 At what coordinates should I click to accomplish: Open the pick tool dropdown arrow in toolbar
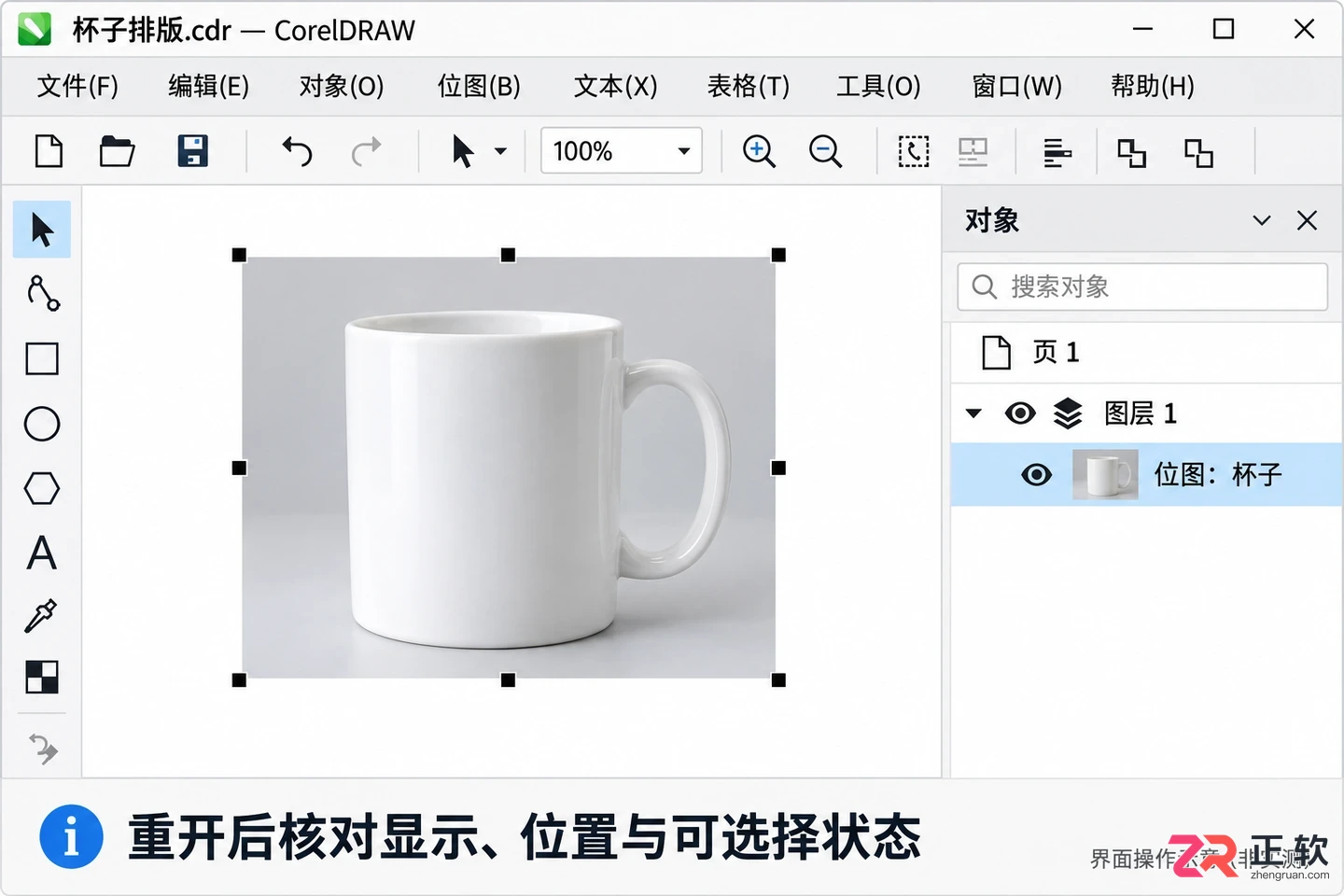pyautogui.click(x=500, y=151)
